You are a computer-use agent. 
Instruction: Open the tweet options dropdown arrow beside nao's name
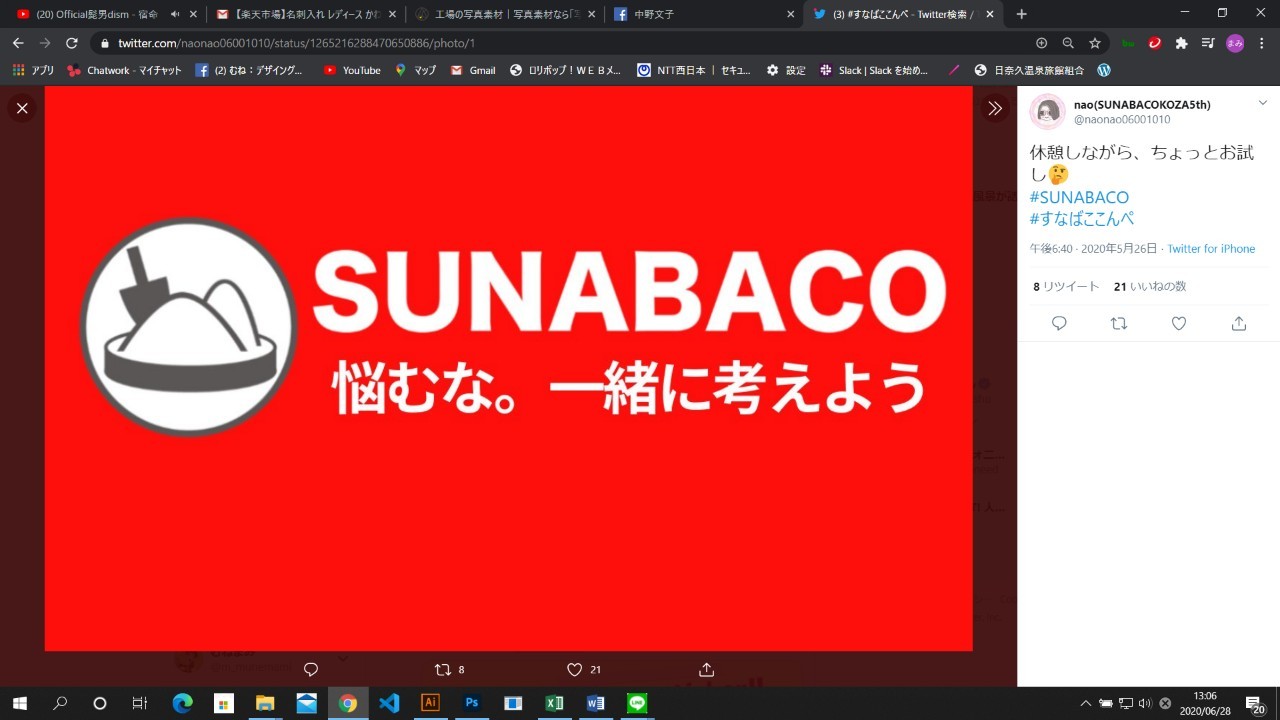1262,104
